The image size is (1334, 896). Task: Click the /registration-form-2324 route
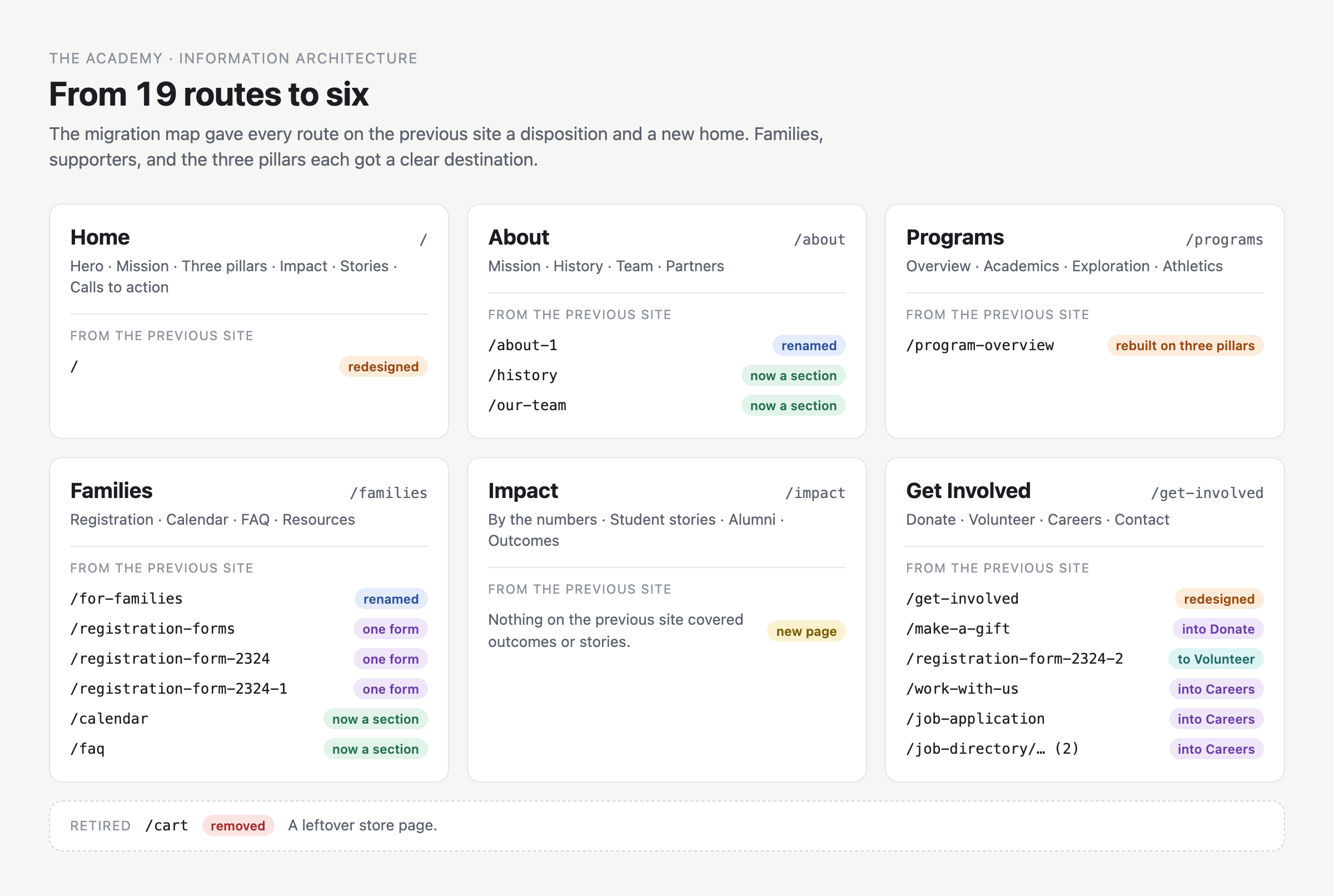[170, 658]
